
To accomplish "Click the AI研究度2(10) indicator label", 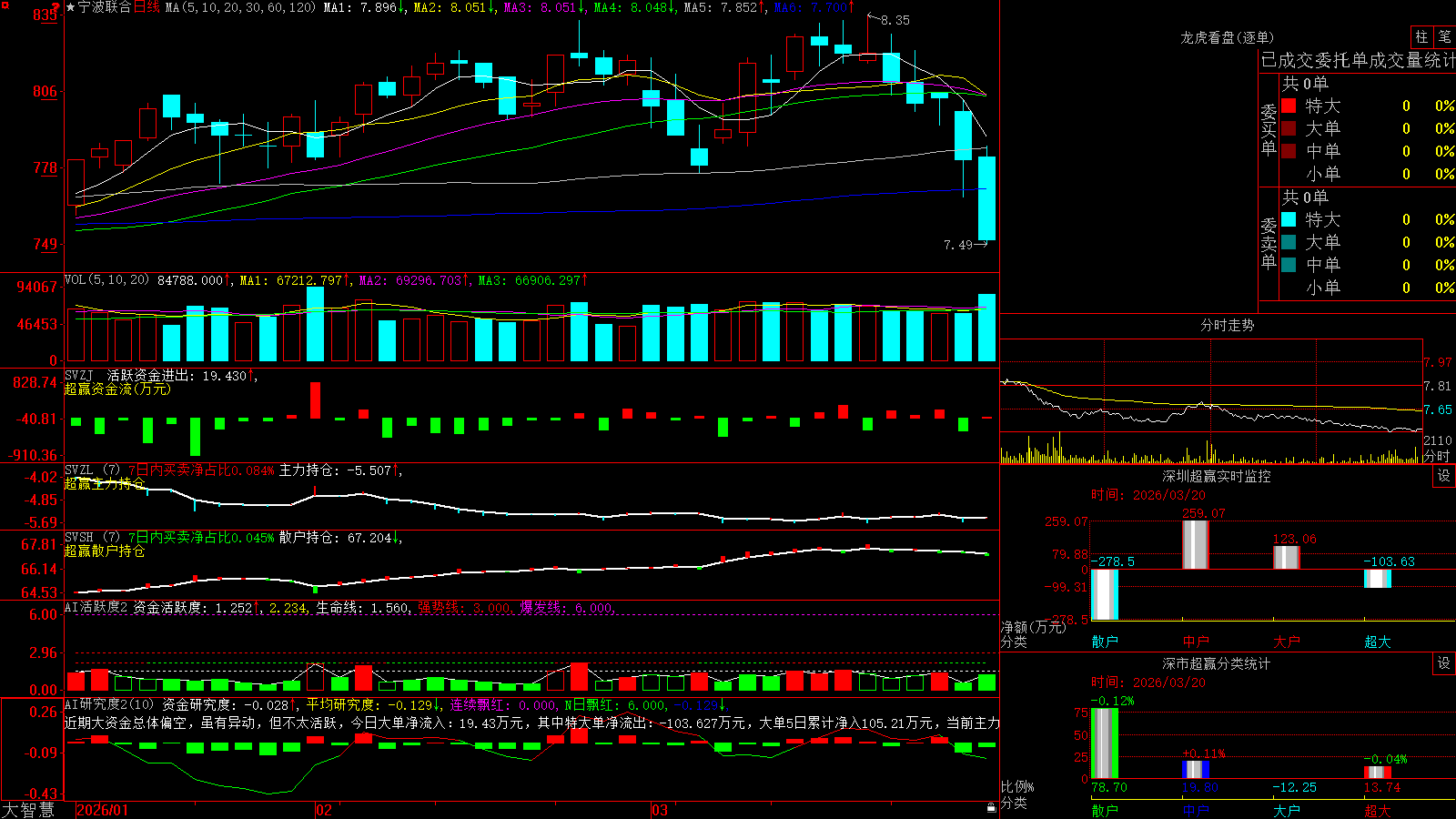I will tap(109, 704).
